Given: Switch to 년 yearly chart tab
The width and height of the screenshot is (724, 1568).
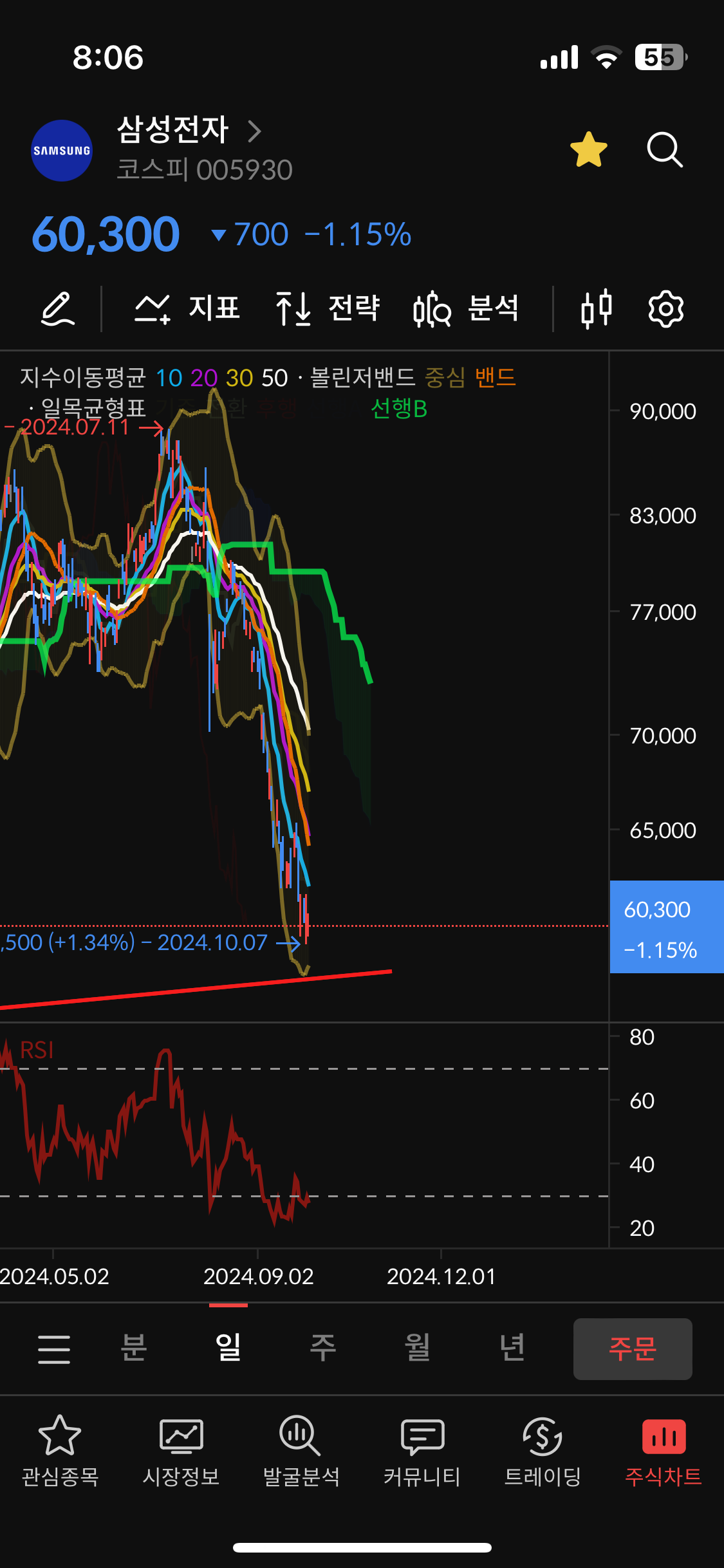Looking at the screenshot, I should point(512,1347).
